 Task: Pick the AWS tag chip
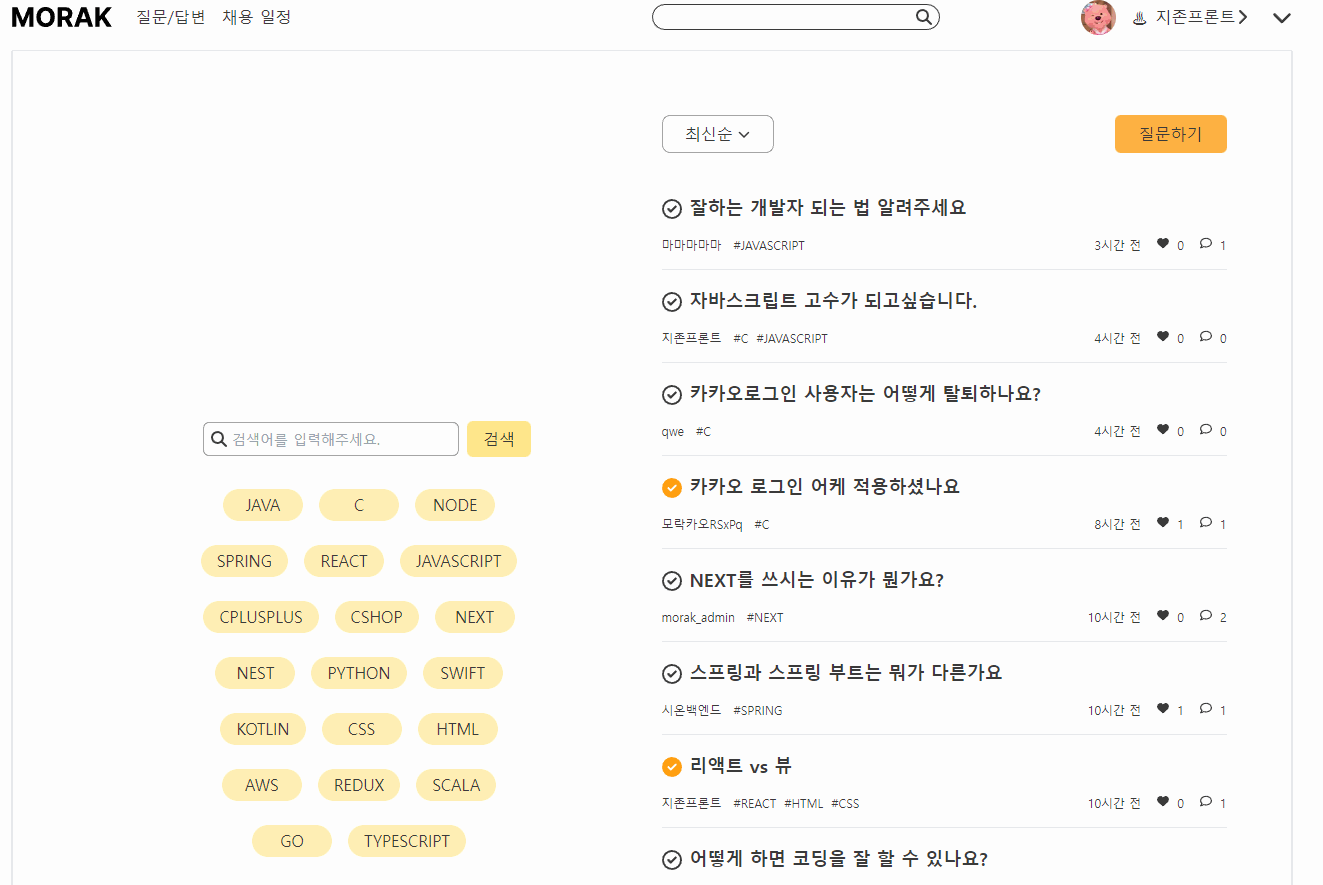(x=262, y=785)
